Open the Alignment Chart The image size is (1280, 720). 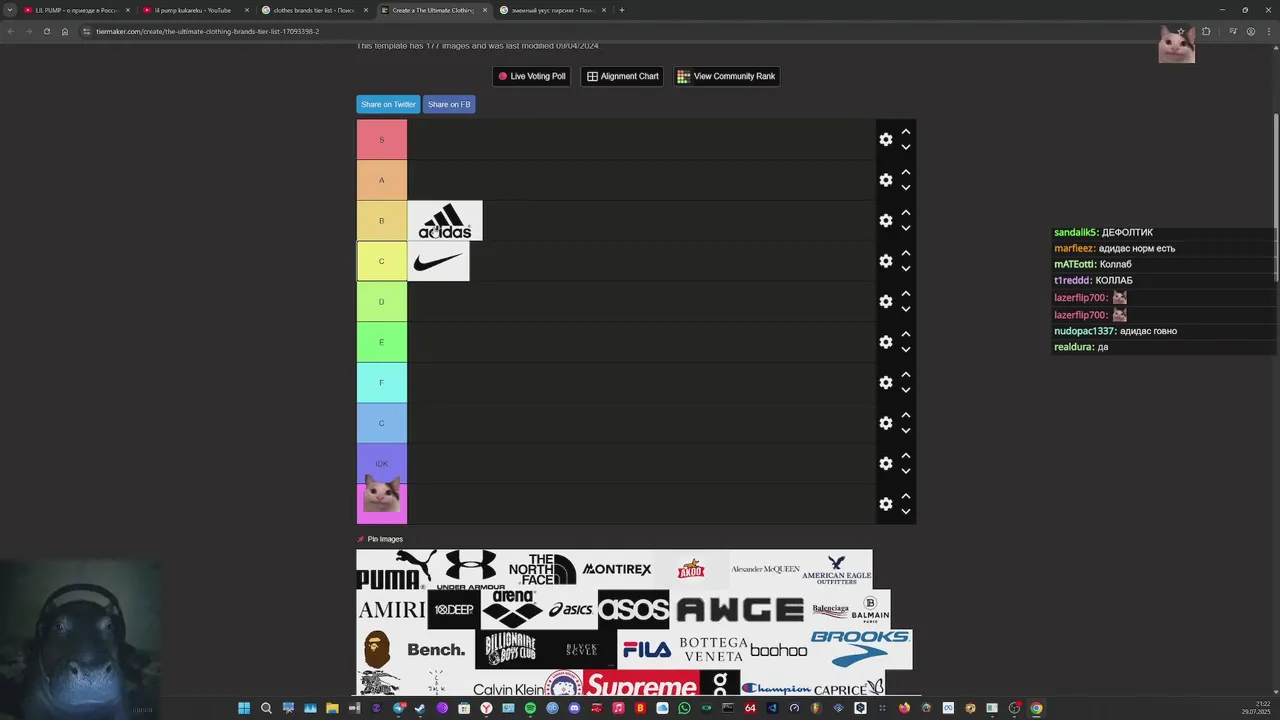click(x=622, y=76)
